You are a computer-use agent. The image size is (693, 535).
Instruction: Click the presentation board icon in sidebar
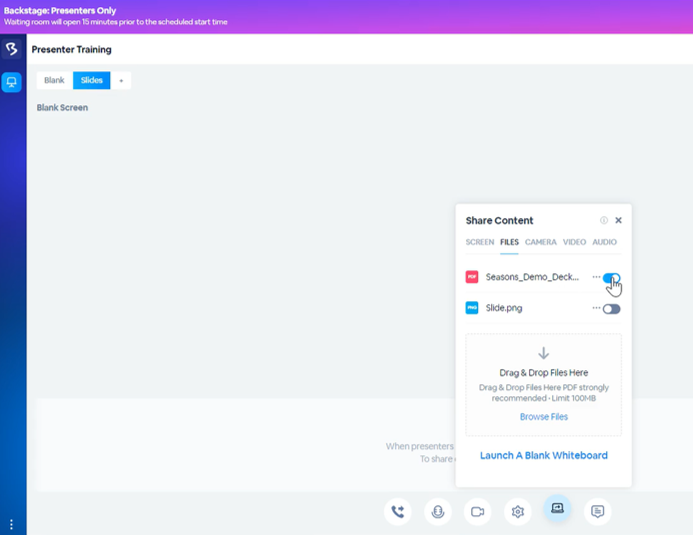pos(12,82)
